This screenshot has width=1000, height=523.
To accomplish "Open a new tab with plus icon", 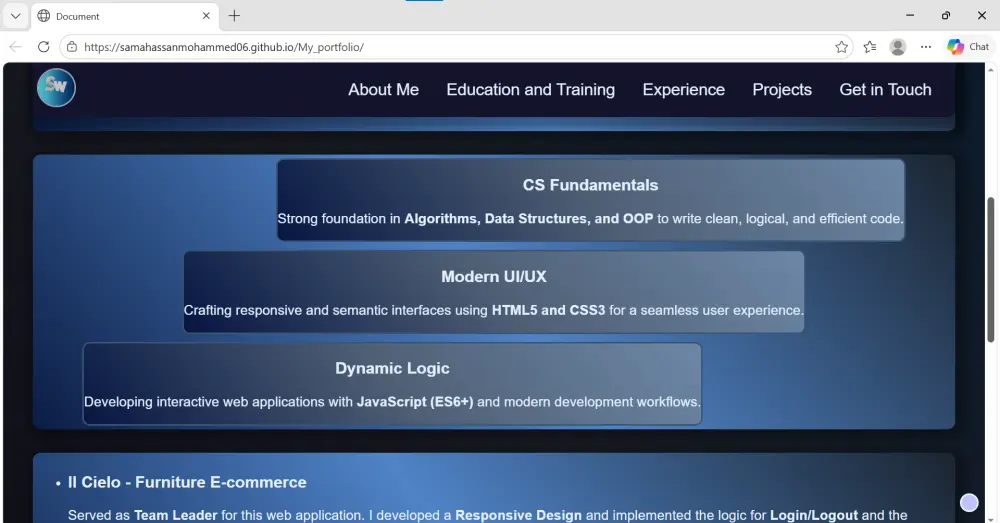I will pos(234,16).
